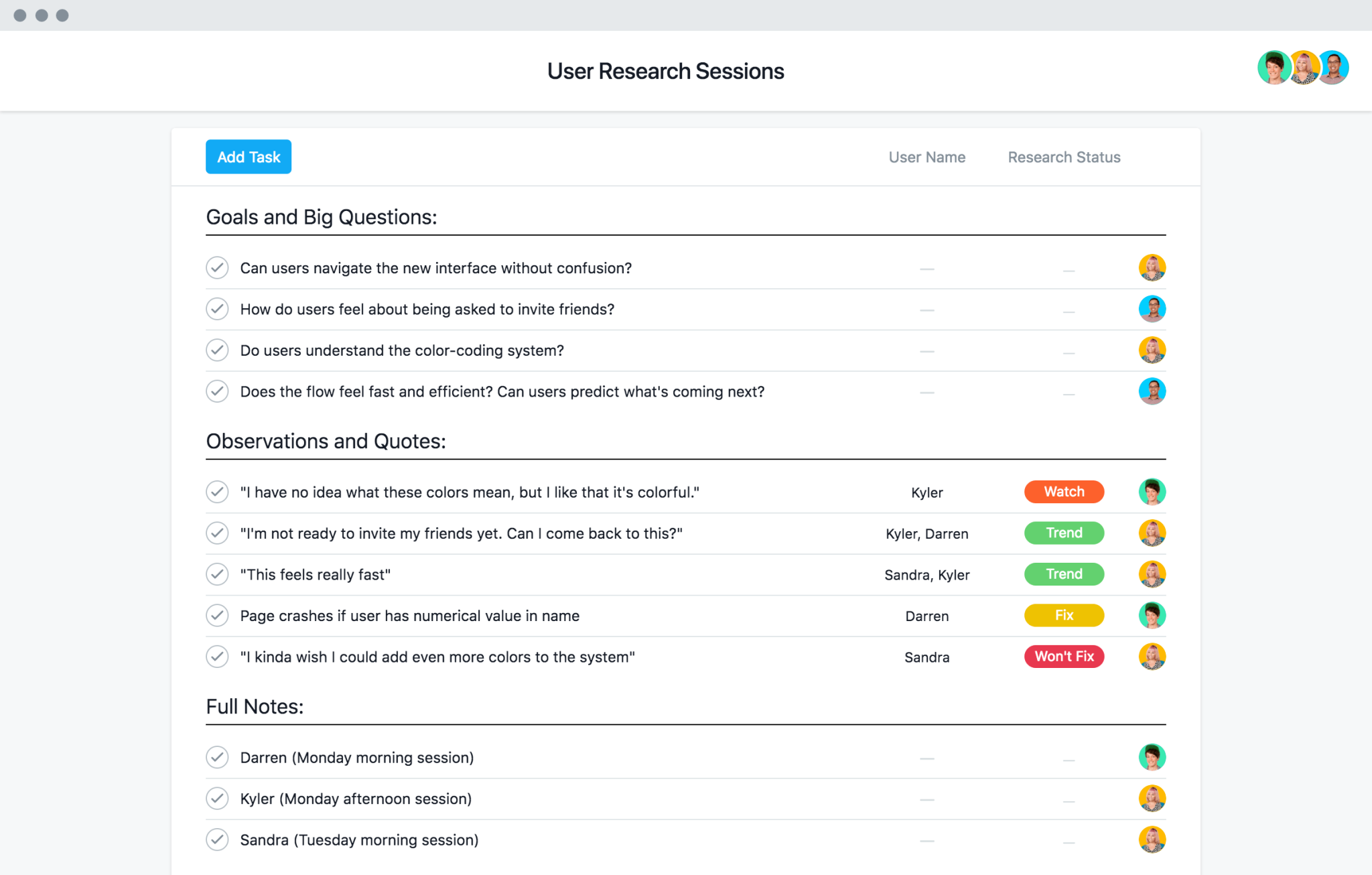The image size is (1372, 875).
Task: Collapse the 'Goals and Big Questions' section
Action: [x=320, y=216]
